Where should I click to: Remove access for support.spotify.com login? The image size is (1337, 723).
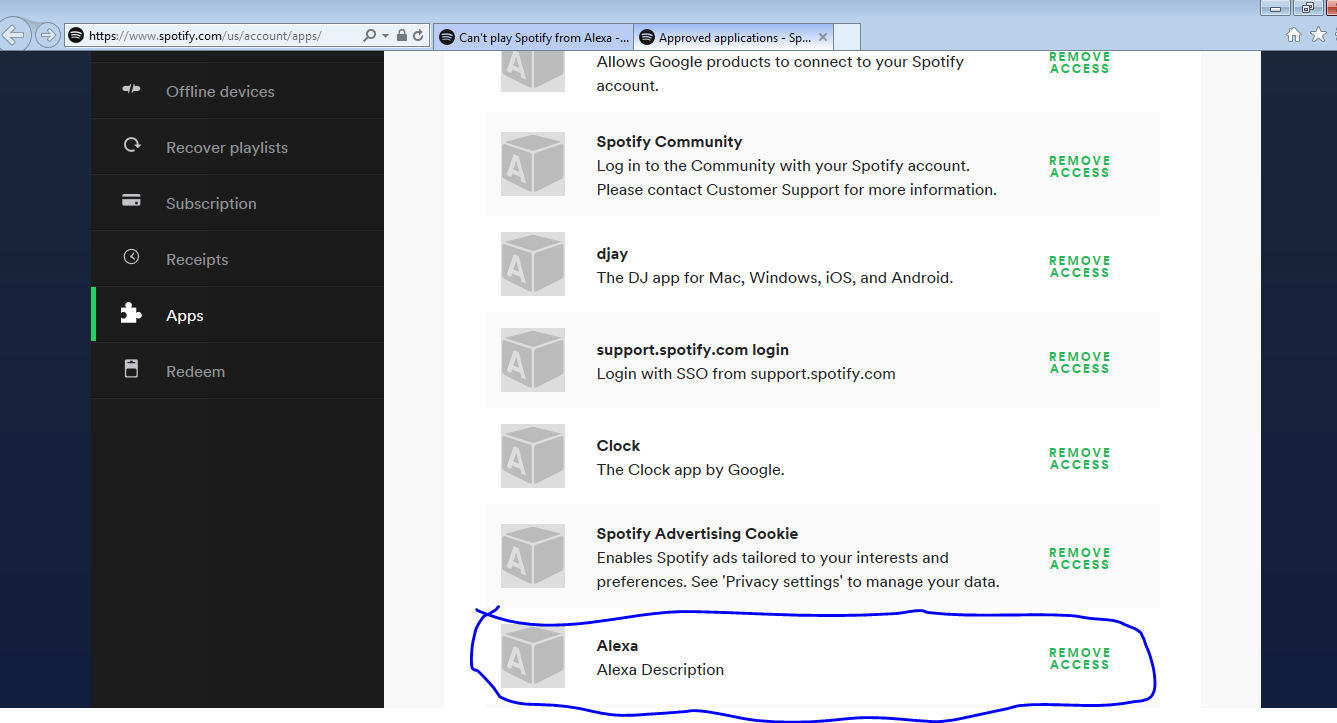point(1080,363)
